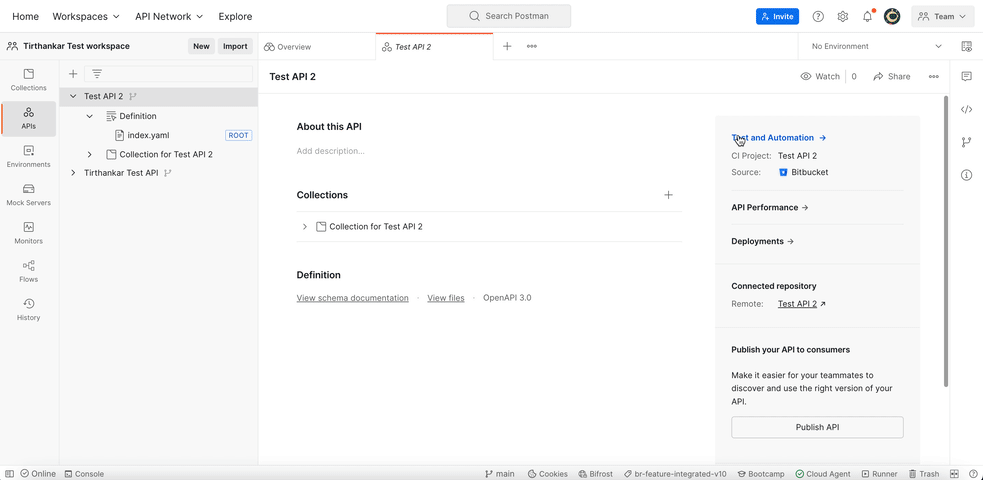Click the Share button

[891, 76]
